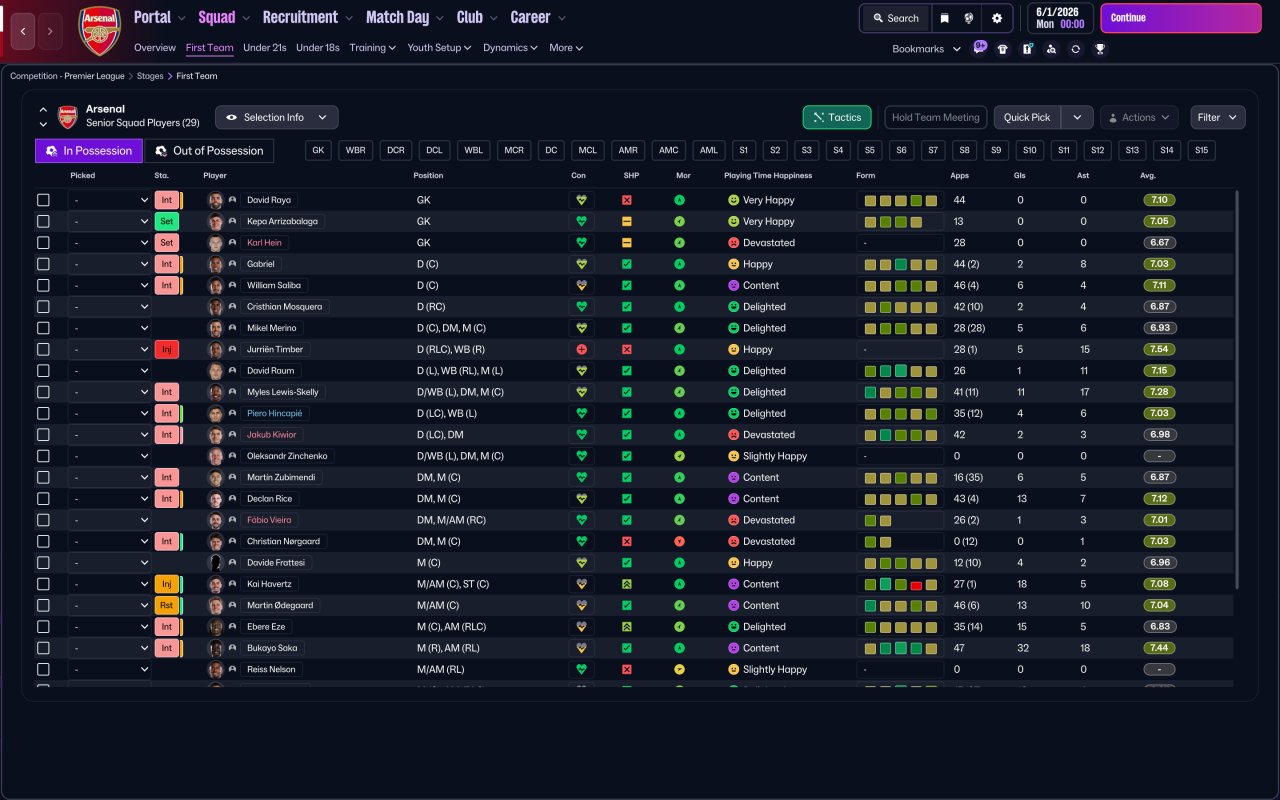Click the tactics board icon in the bookmarks bar
The height and width of the screenshot is (800, 1280).
coord(1027,49)
